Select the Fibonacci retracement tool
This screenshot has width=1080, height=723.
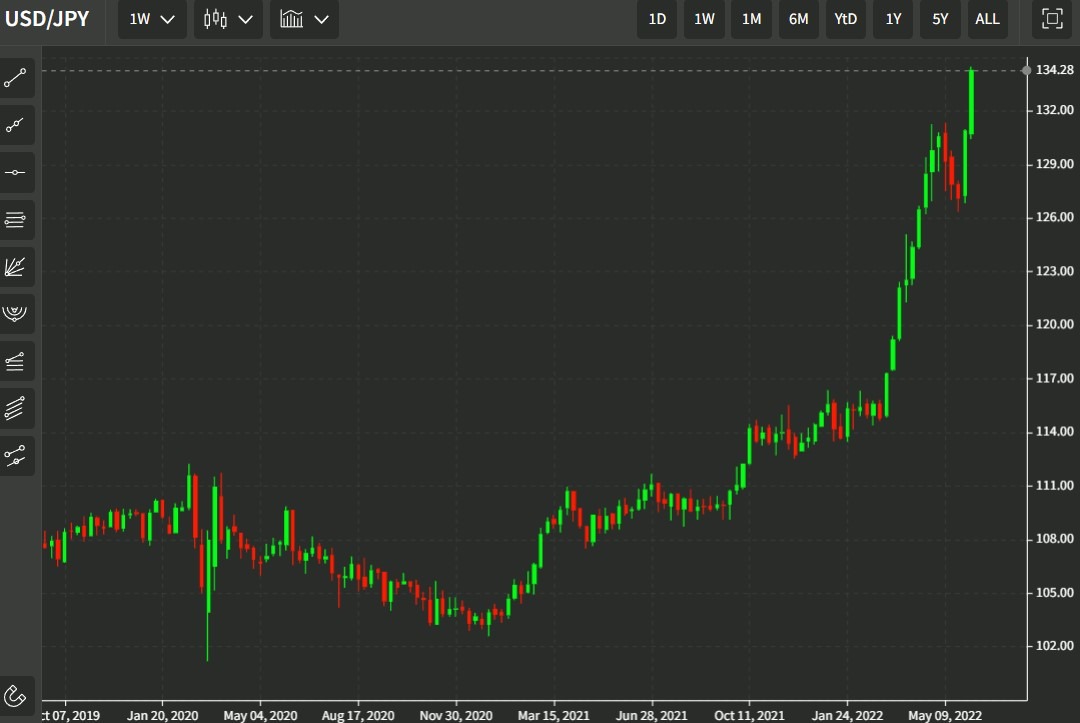click(18, 220)
